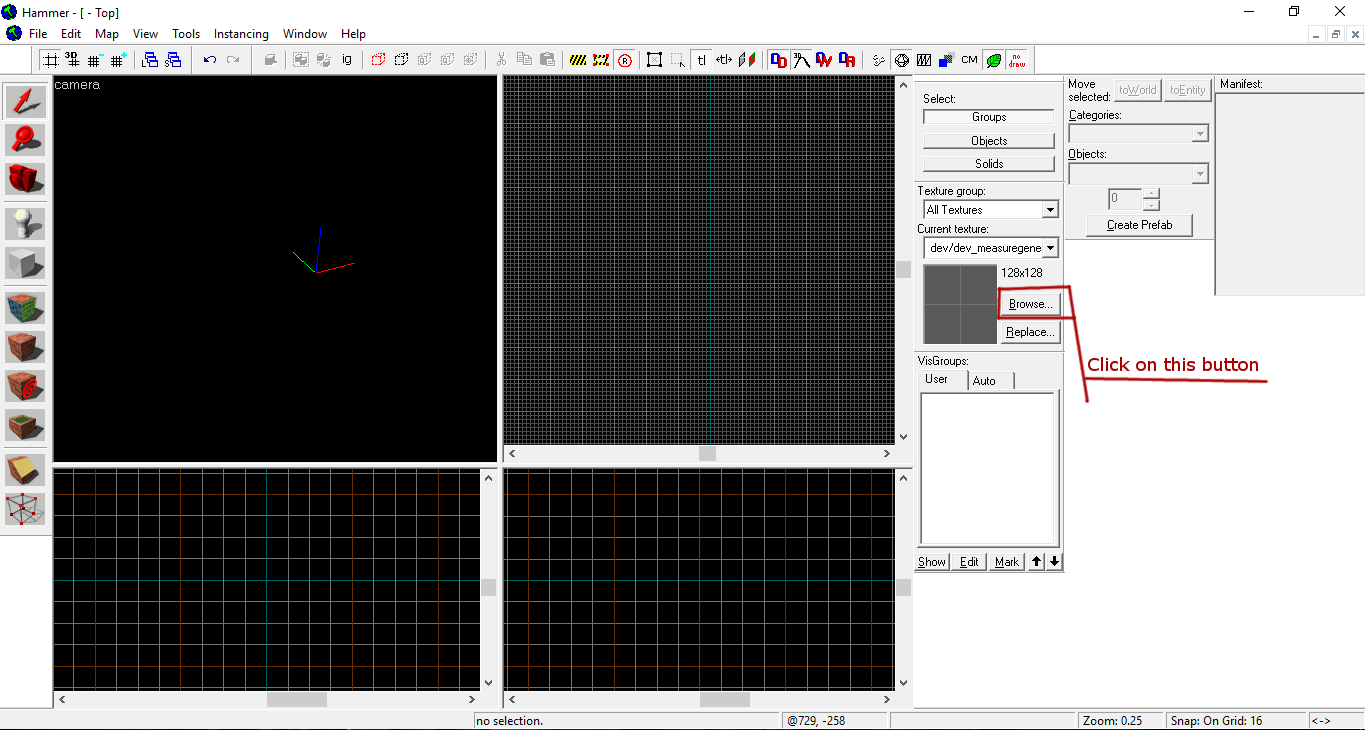
Task: Toggle the 'tl' texture lock button
Action: 701,60
